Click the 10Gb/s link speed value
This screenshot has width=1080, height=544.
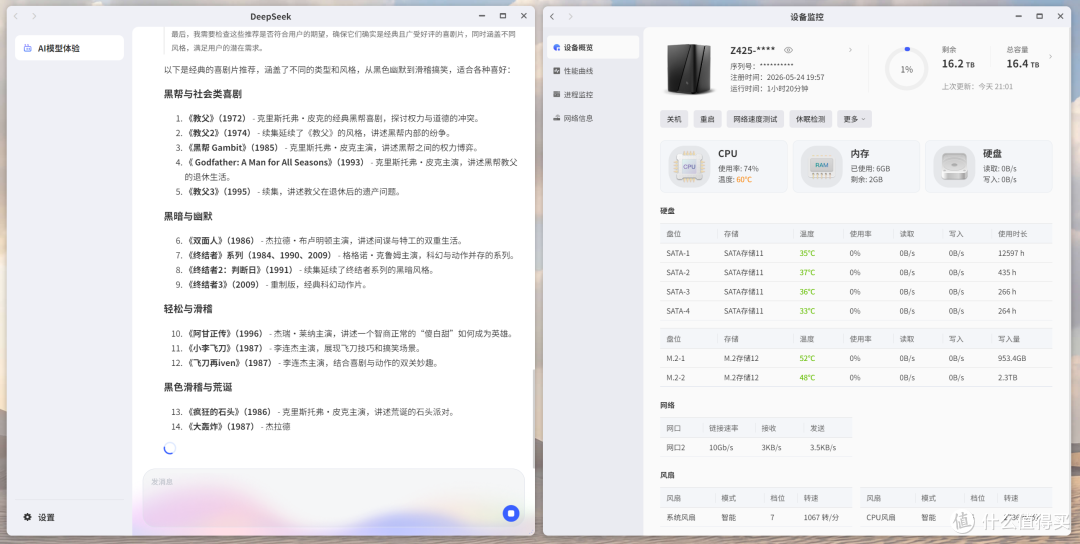tap(721, 448)
